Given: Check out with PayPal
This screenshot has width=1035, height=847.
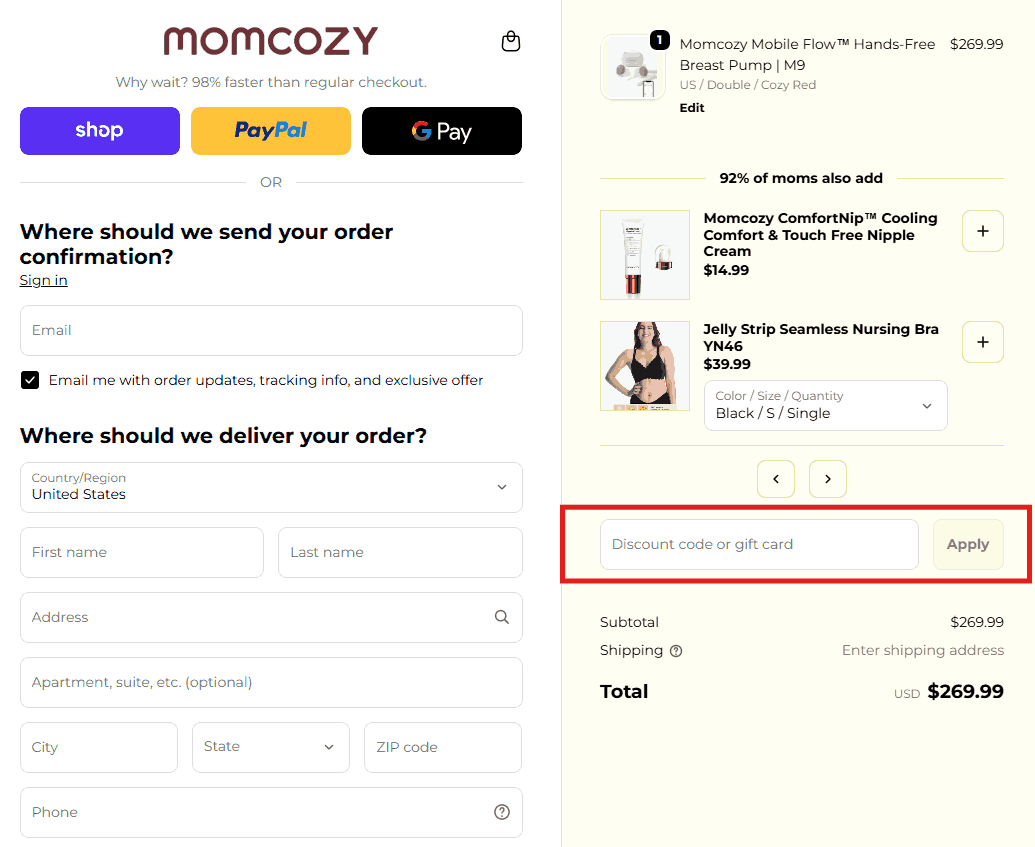Looking at the screenshot, I should 271,131.
